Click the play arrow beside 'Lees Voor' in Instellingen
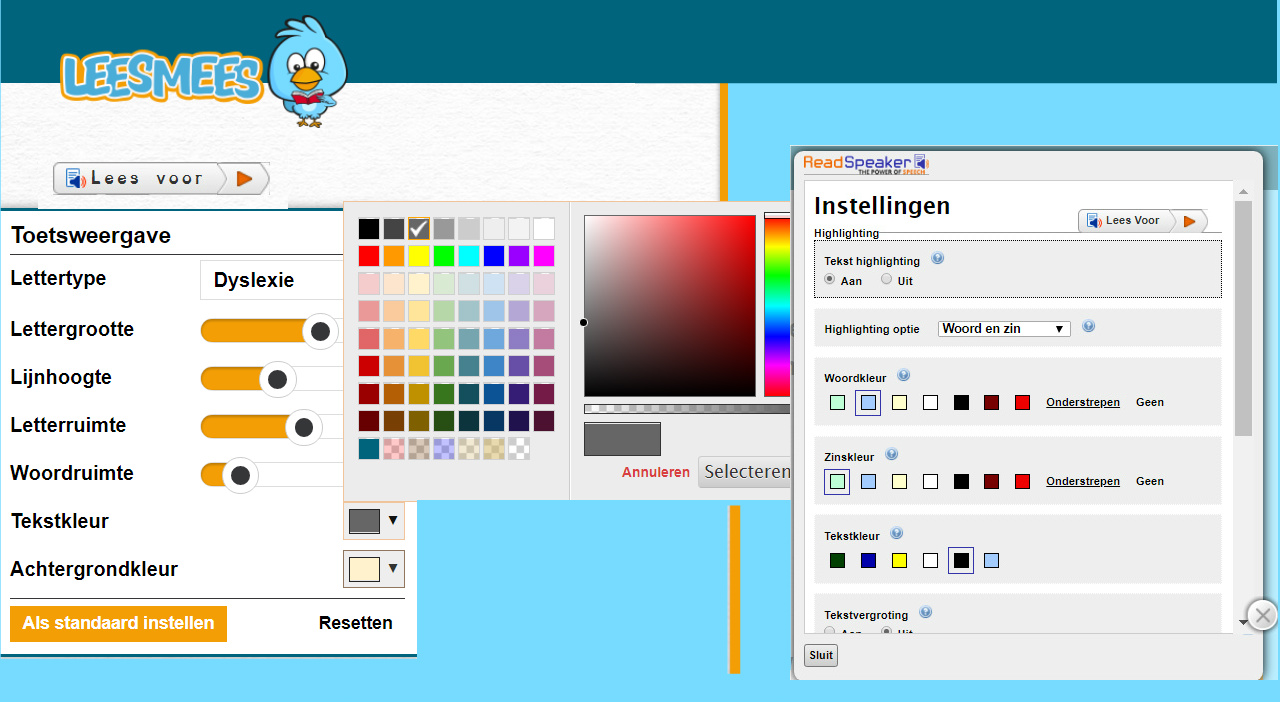Screen dimensions: 1280x702 (x=1189, y=221)
